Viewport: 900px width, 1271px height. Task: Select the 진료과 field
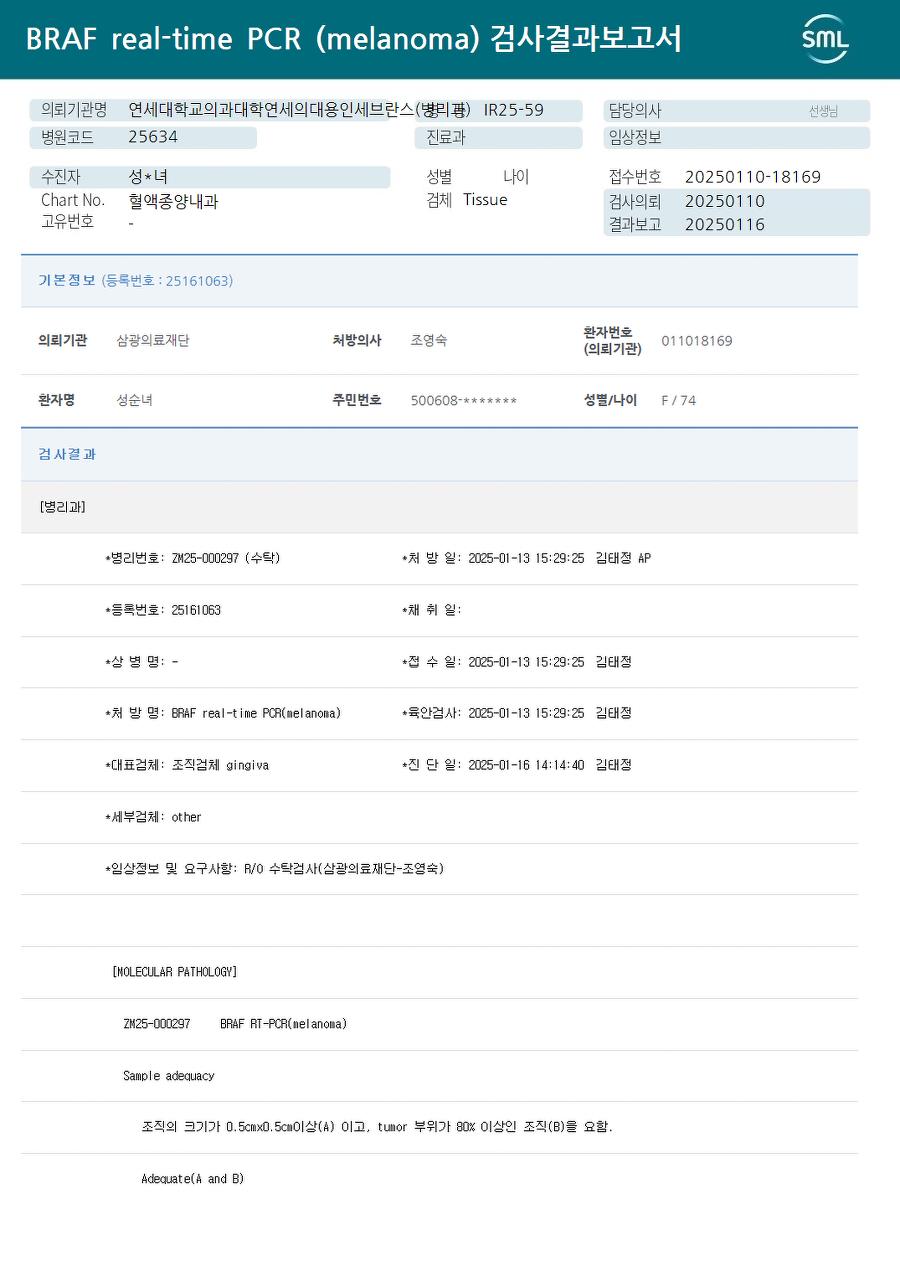point(498,138)
